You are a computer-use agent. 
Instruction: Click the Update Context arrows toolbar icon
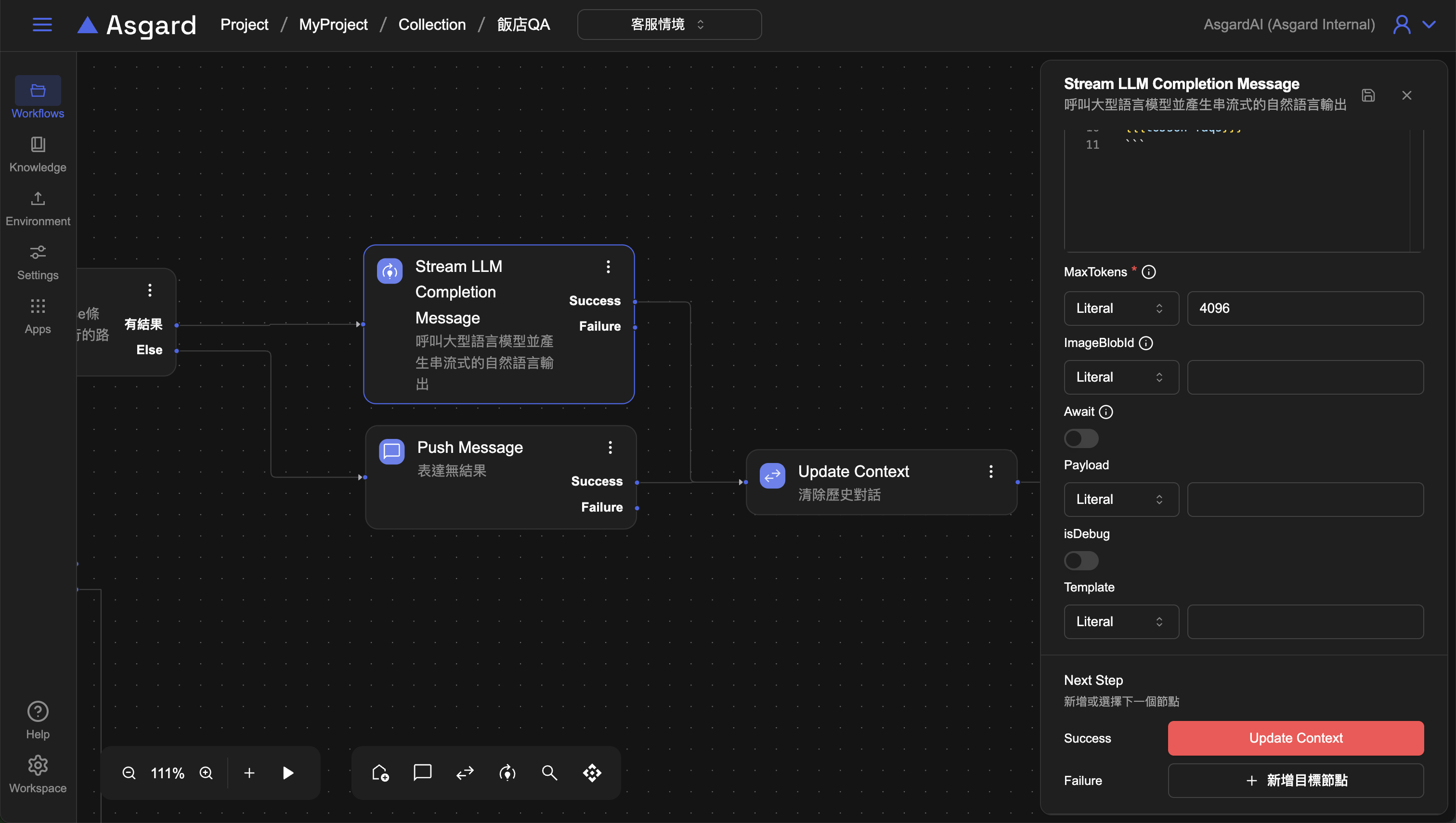pyautogui.click(x=465, y=772)
